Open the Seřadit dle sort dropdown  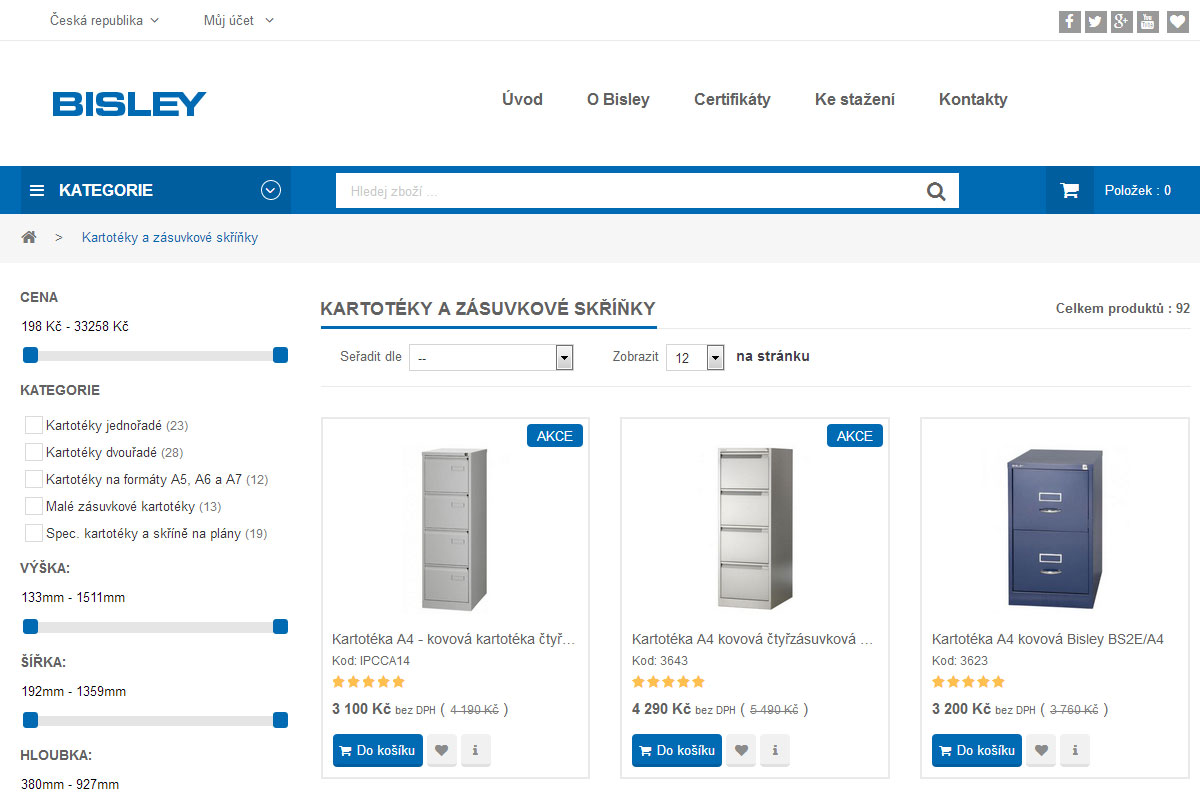[x=491, y=357]
